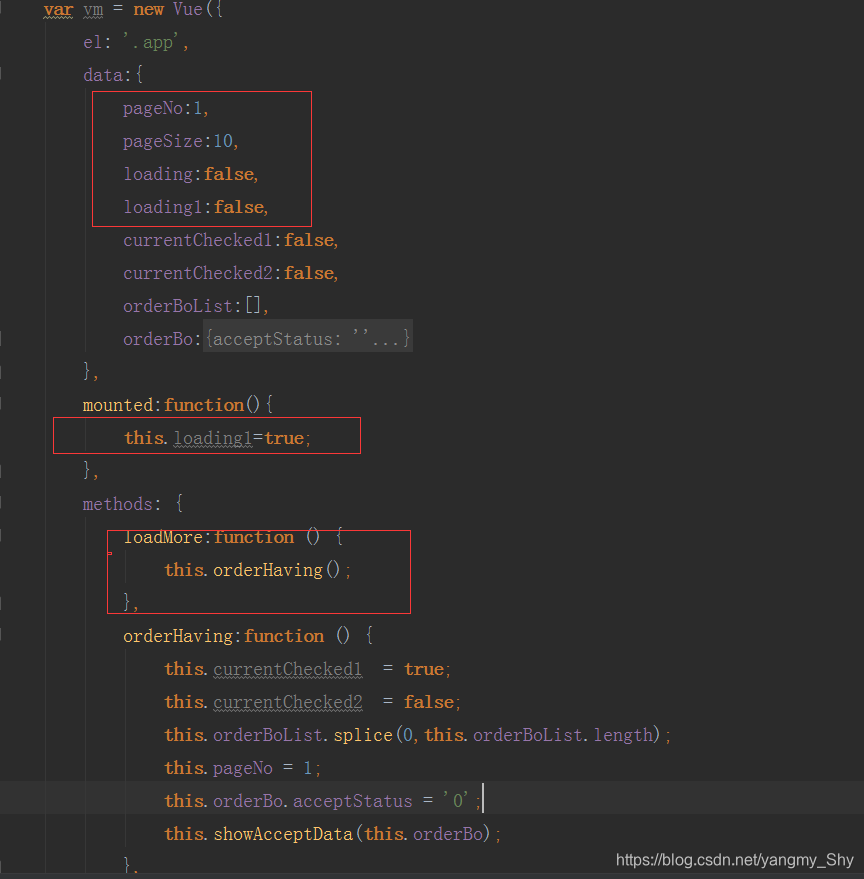Click 'orderBoList' key in data object
The height and width of the screenshot is (879, 864).
[178, 306]
